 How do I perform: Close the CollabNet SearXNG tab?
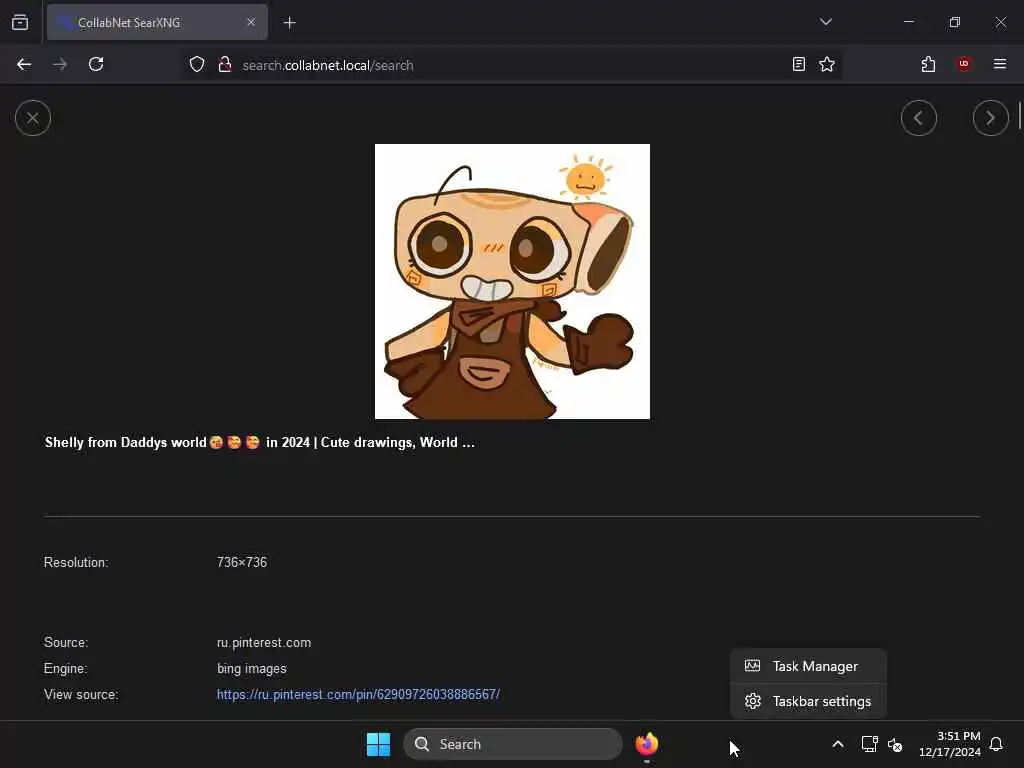(x=251, y=23)
